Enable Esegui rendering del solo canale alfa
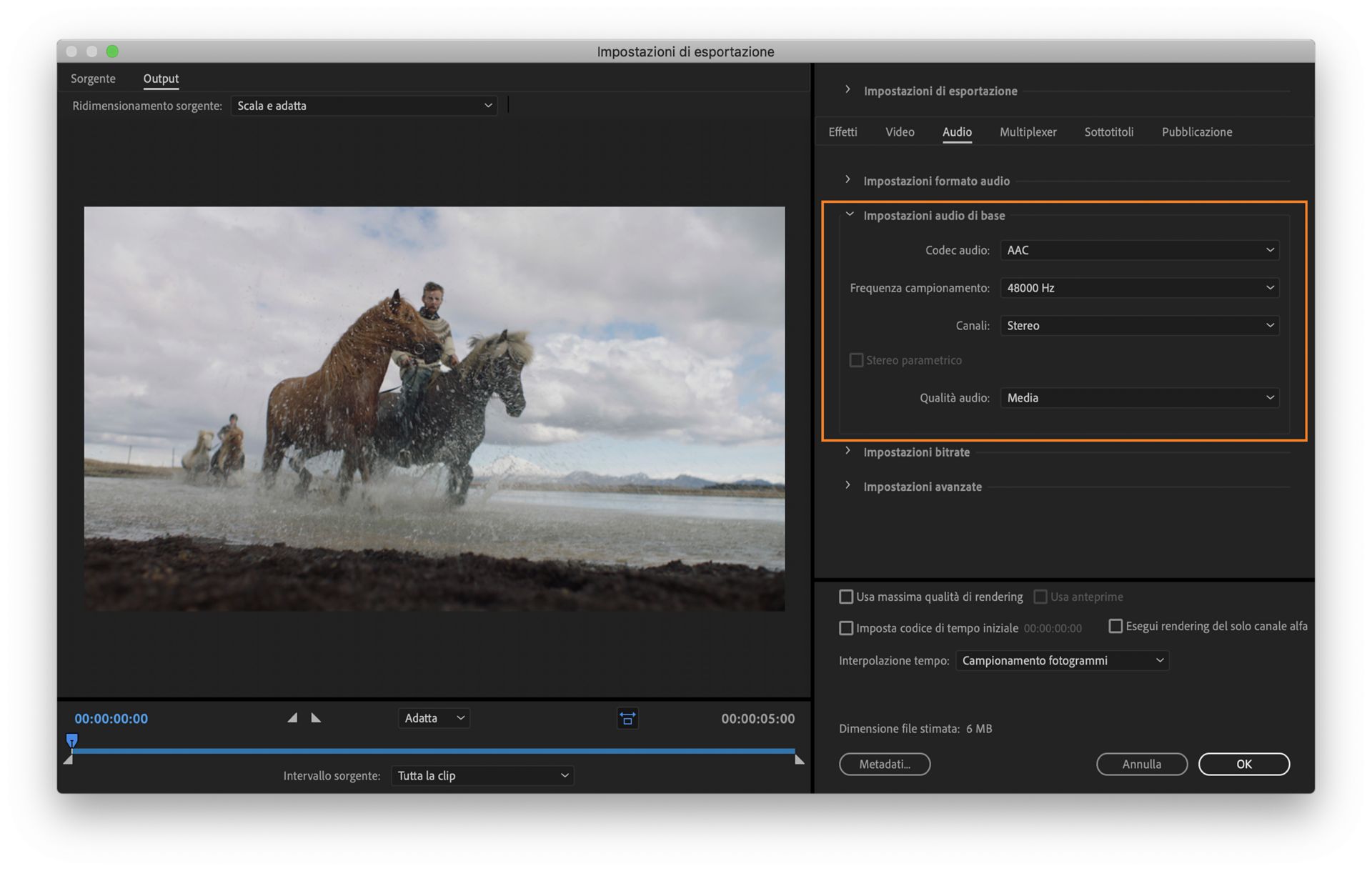The height and width of the screenshot is (871, 1372). (x=1115, y=626)
